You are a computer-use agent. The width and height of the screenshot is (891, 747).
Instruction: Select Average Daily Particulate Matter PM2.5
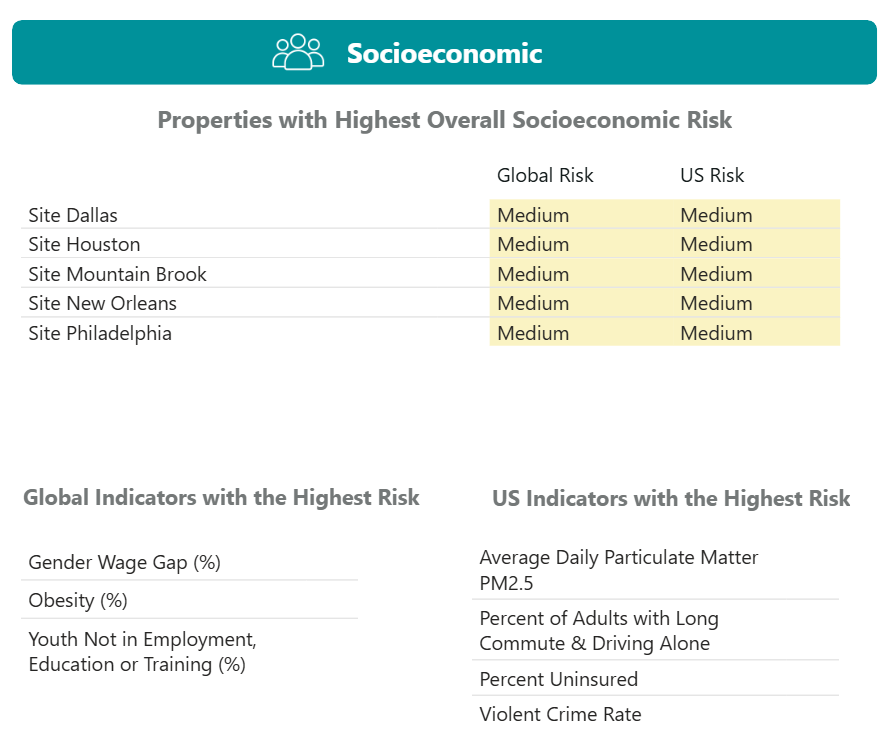coord(618,569)
